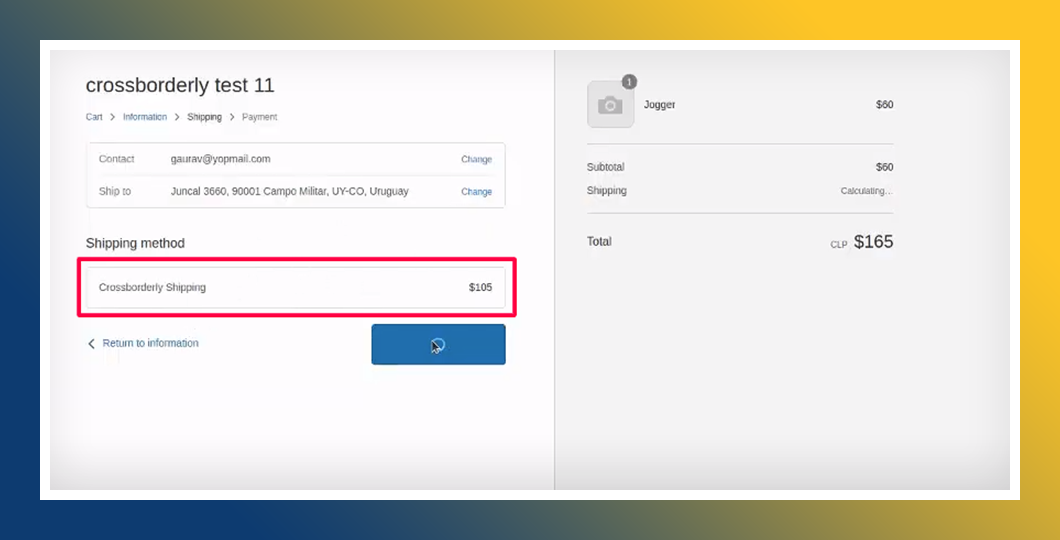This screenshot has width=1060, height=540.
Task: Change the Ship to address
Action: click(x=476, y=191)
